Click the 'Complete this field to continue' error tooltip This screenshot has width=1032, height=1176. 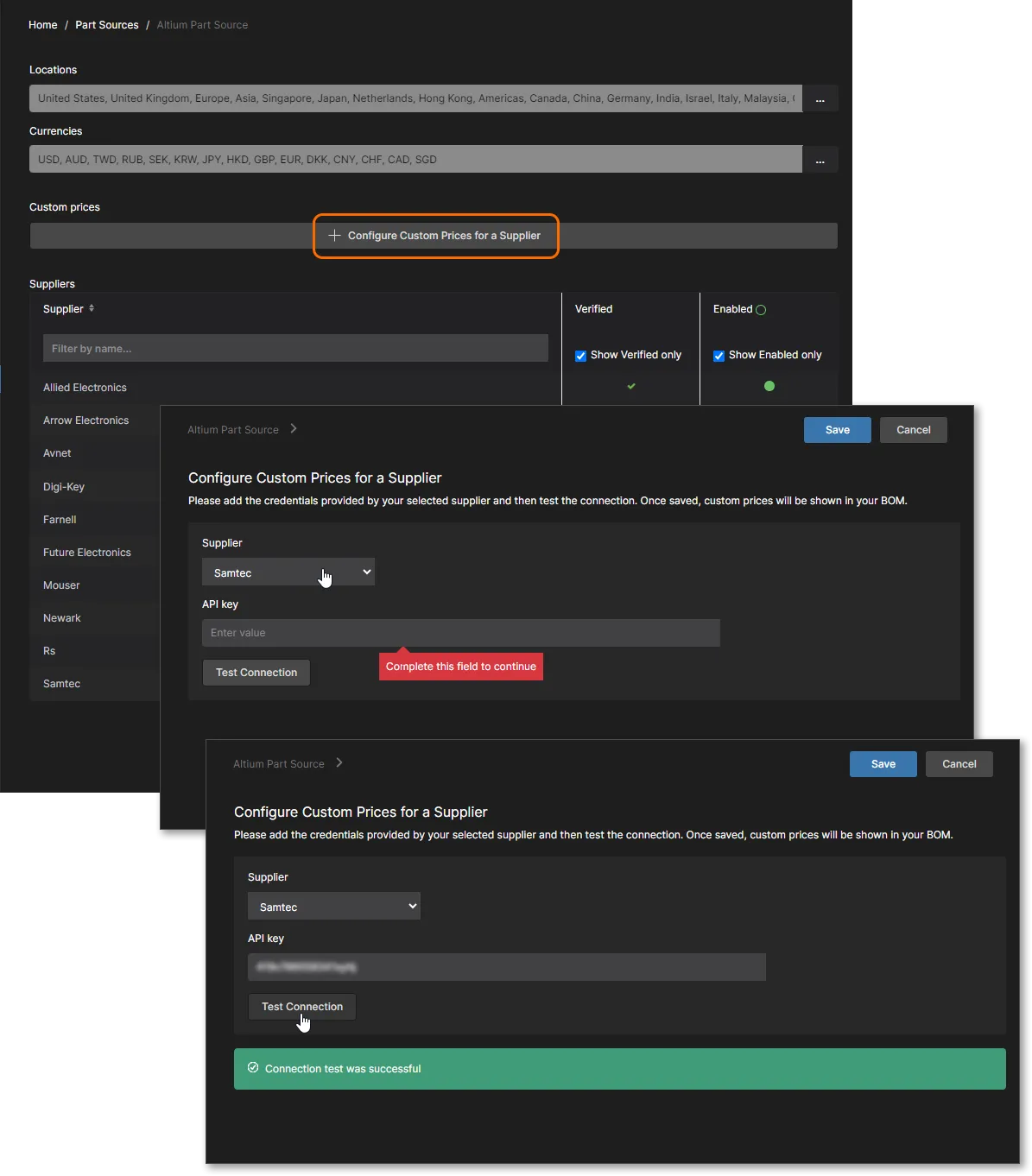[x=461, y=667]
